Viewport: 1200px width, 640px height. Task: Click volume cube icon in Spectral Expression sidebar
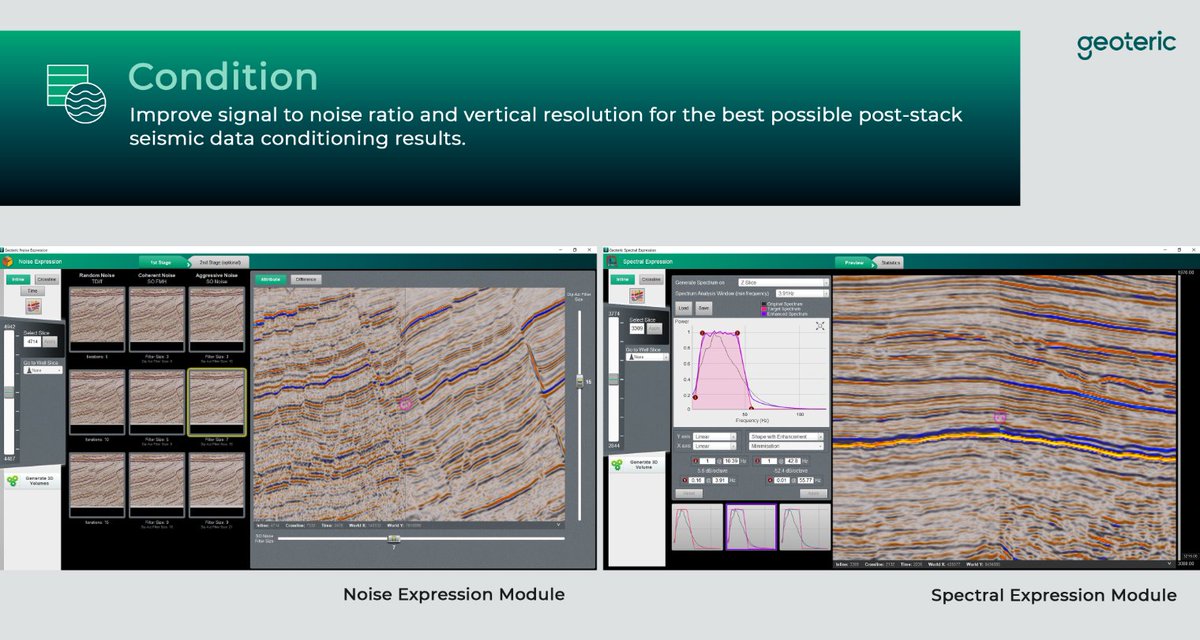point(637,295)
